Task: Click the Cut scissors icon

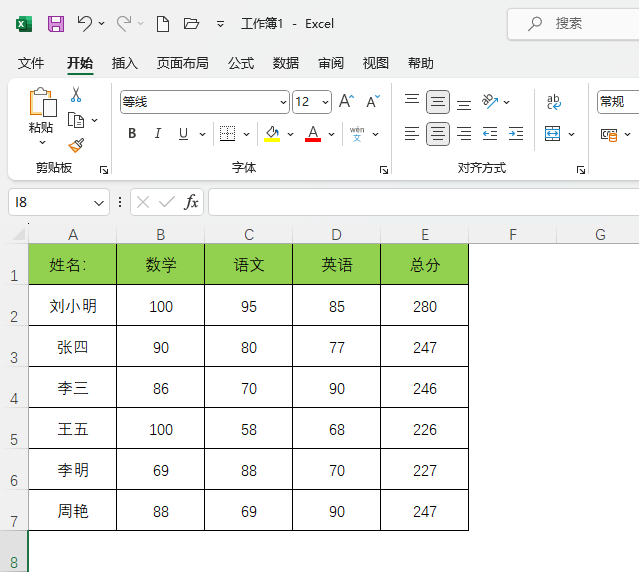Action: 76,95
